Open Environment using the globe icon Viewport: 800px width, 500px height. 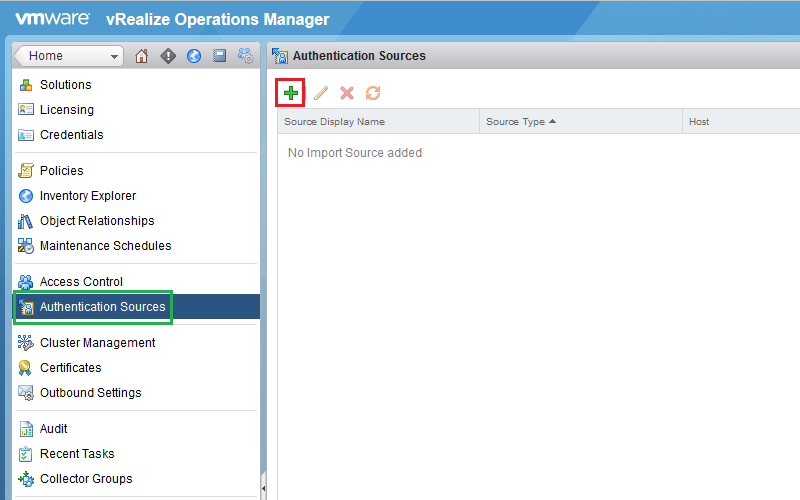194,56
